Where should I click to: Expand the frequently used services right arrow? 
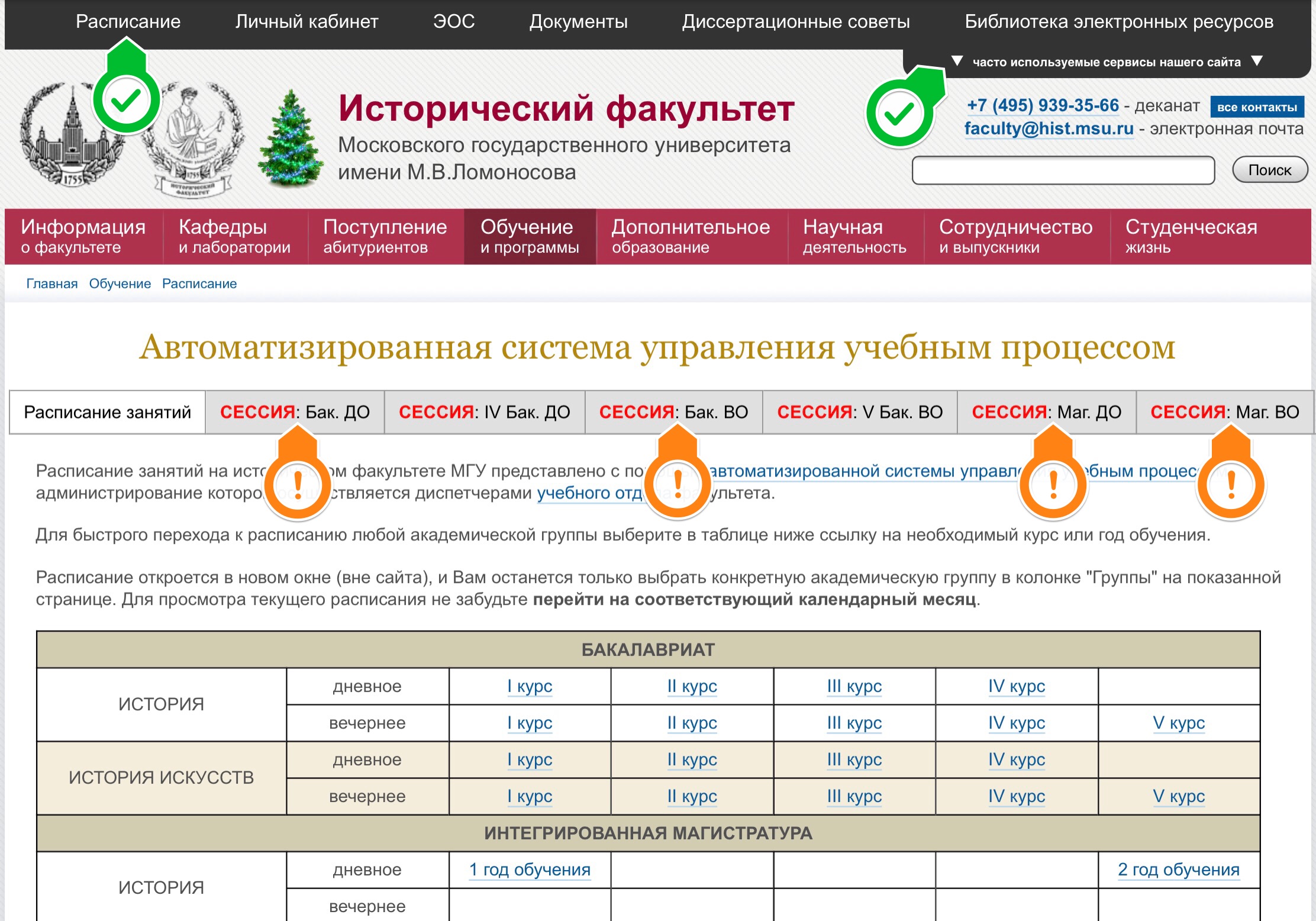coord(1257,61)
